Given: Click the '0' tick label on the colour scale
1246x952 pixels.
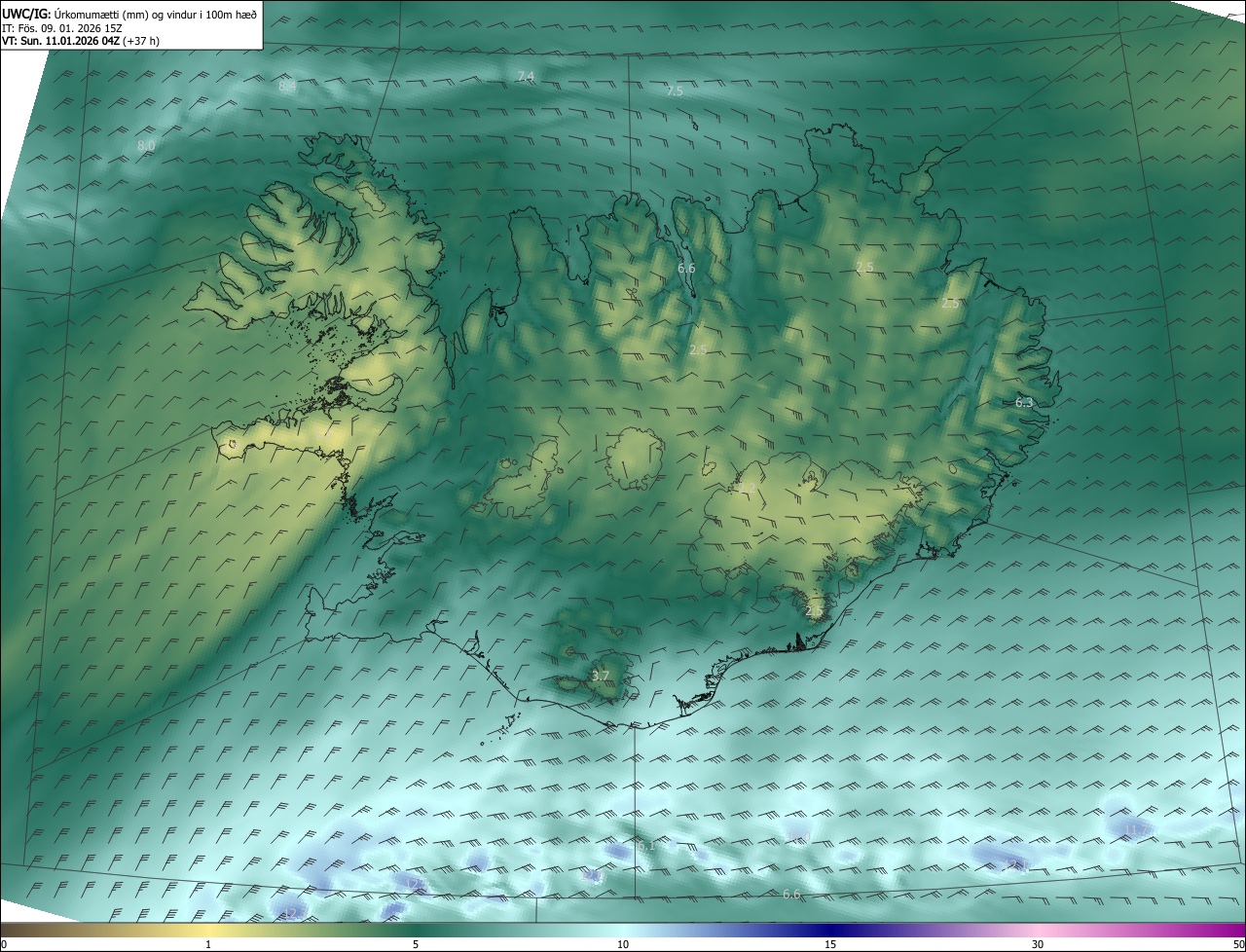Looking at the screenshot, I should (x=4, y=944).
